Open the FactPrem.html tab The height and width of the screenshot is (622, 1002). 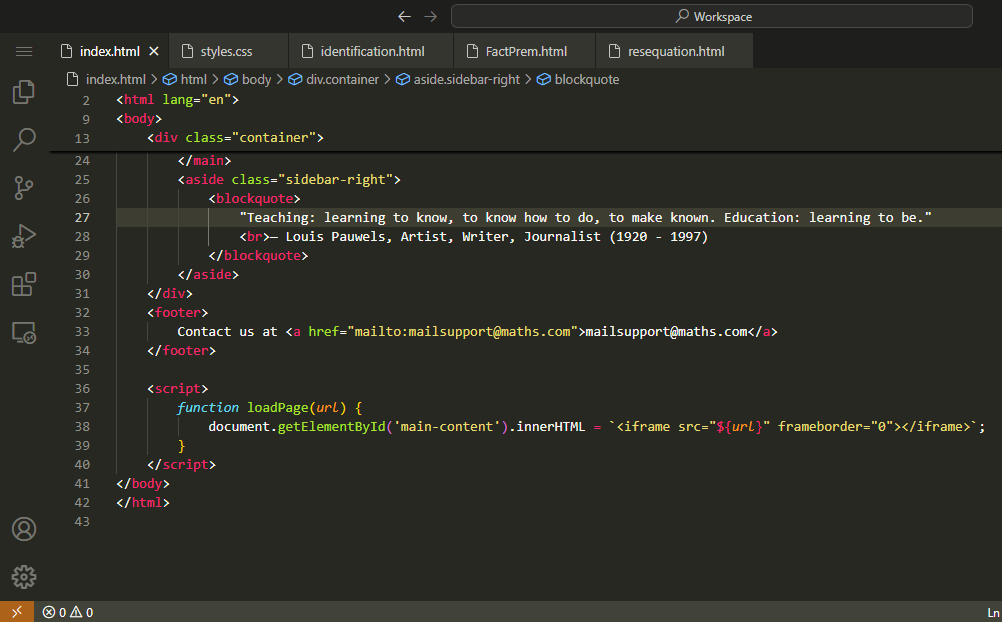click(x=526, y=51)
